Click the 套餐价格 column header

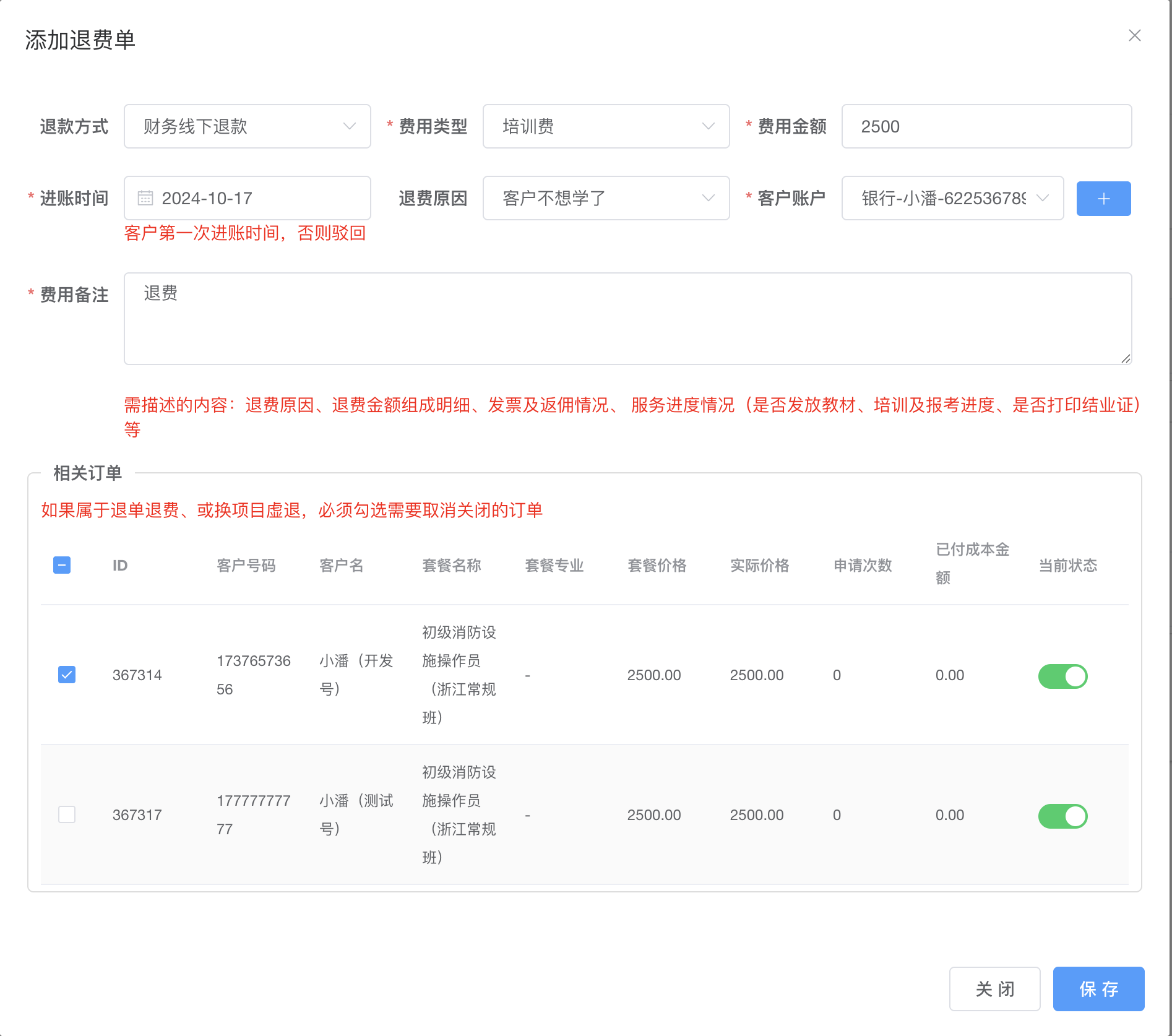[x=657, y=566]
